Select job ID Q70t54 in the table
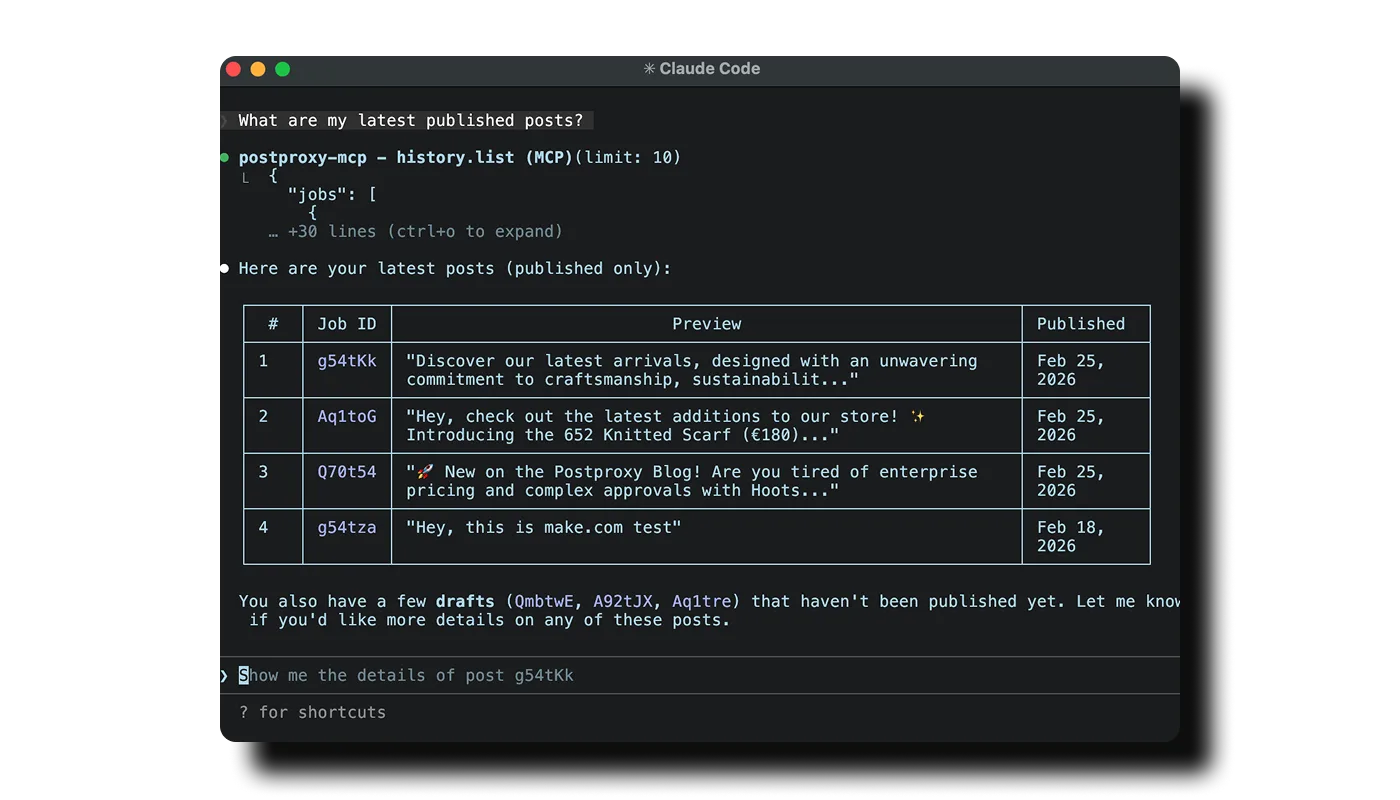Screen dimensions: 1400x800 coord(347,472)
